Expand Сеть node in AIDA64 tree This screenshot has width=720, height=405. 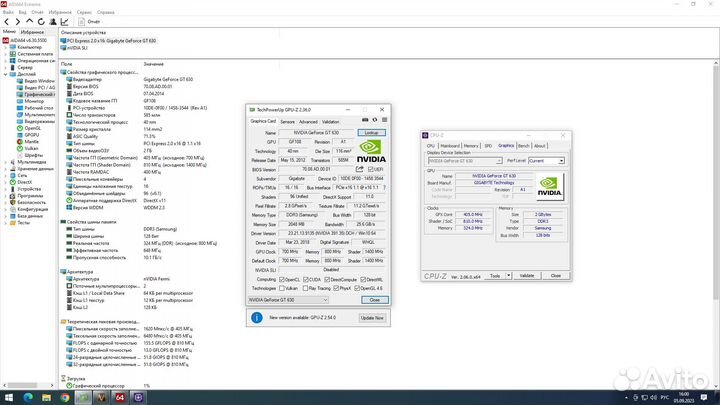click(x=6, y=175)
